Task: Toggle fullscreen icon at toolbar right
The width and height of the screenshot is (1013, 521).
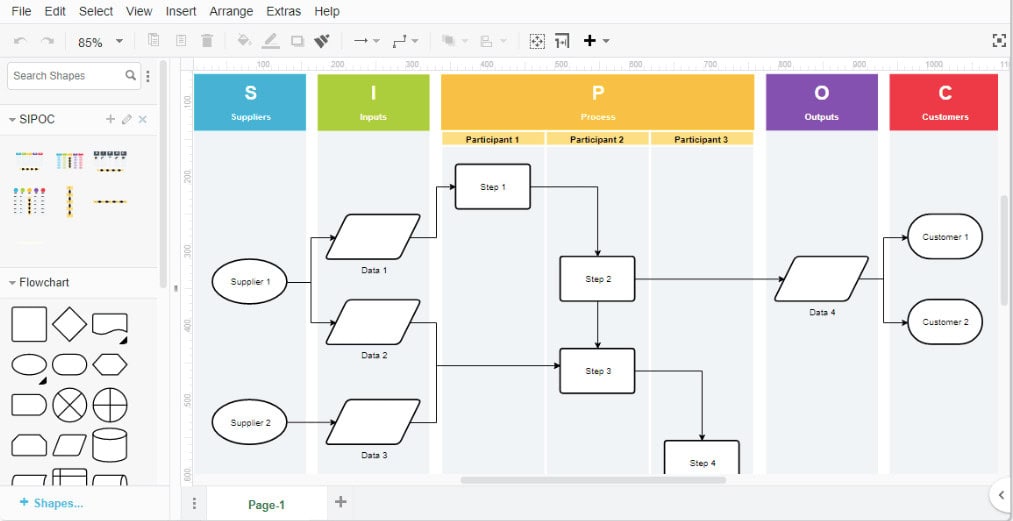Action: click(x=999, y=41)
